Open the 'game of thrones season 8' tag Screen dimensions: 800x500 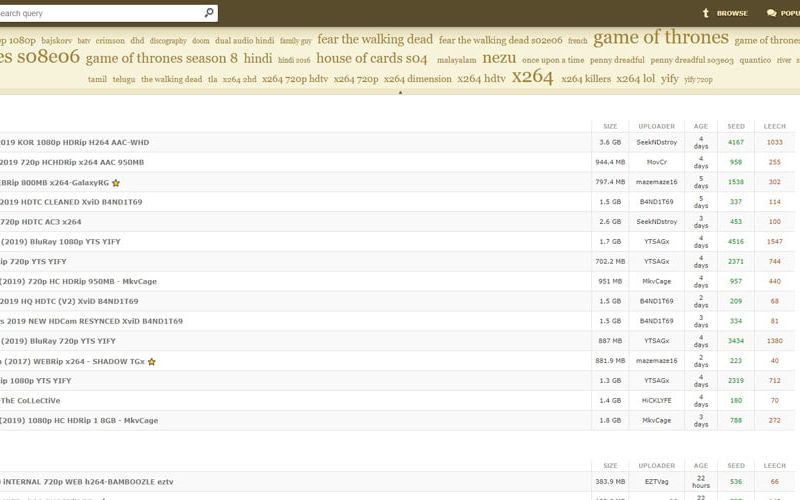(162, 59)
